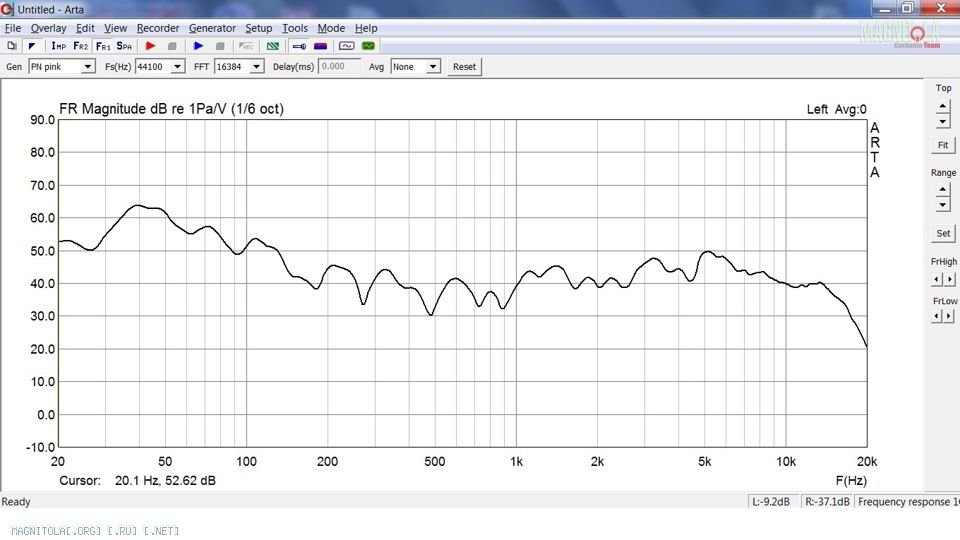The height and width of the screenshot is (540, 960).
Task: Click the Fit button under Top
Action: point(943,145)
